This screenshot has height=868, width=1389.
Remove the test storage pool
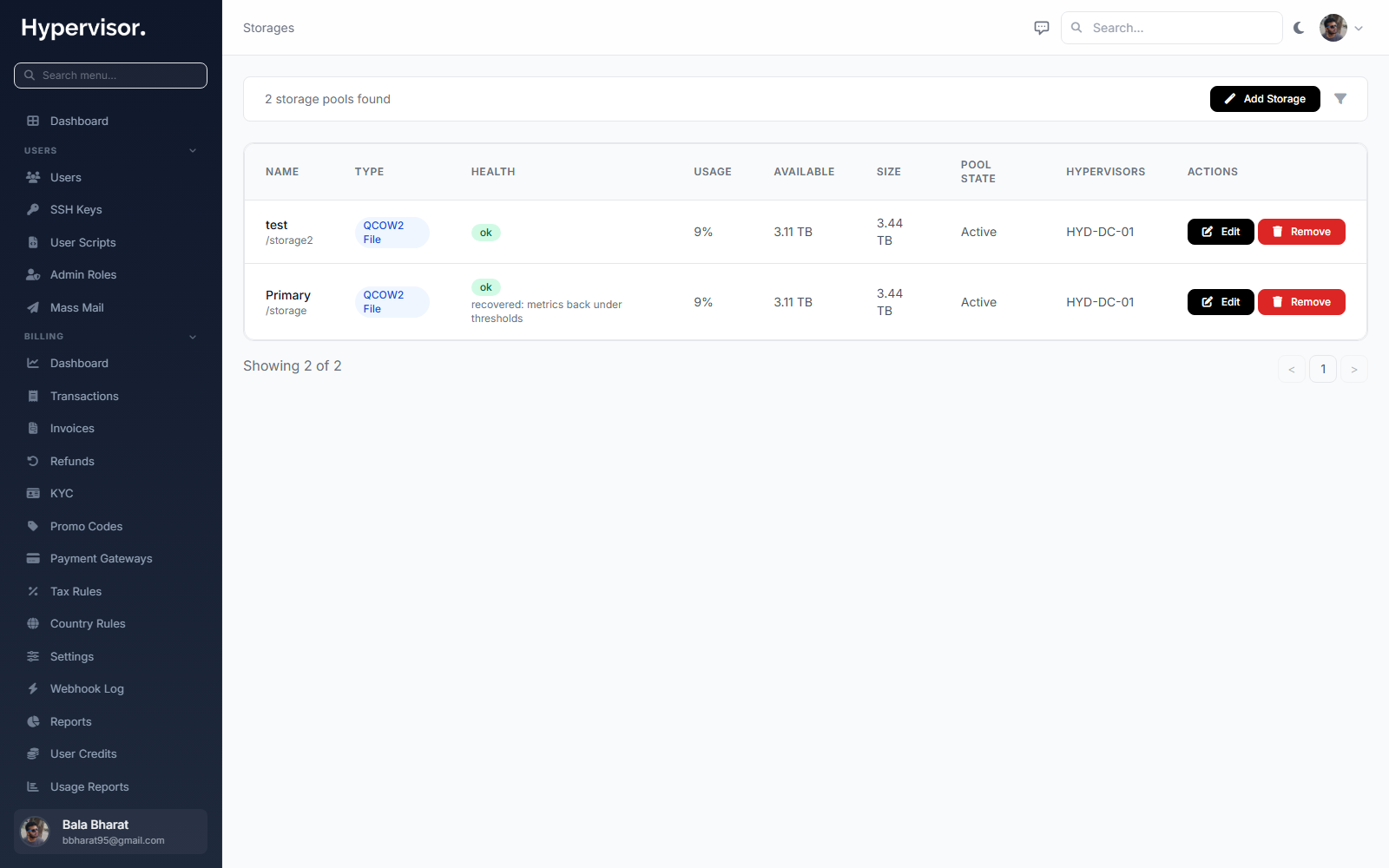(1301, 232)
